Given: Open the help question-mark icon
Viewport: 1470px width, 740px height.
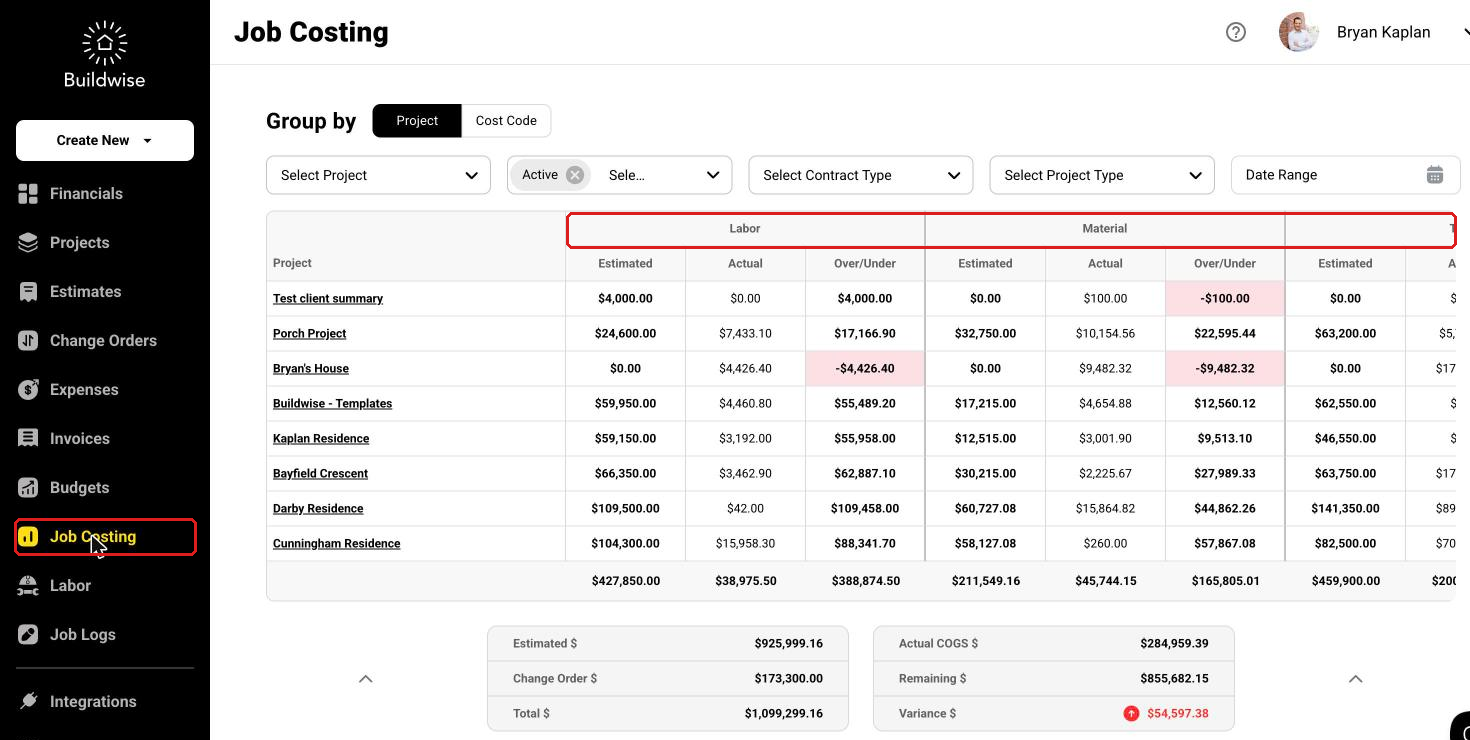Looking at the screenshot, I should [x=1236, y=32].
